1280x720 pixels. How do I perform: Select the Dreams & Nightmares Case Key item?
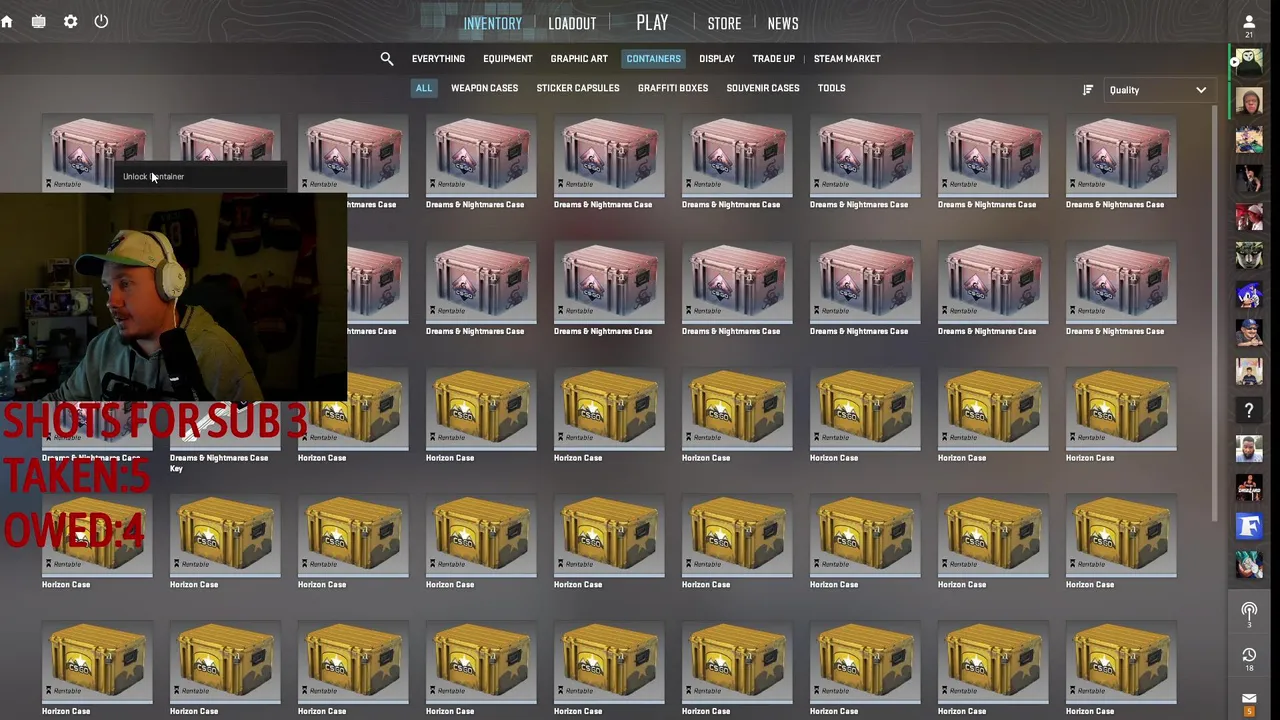(225, 422)
